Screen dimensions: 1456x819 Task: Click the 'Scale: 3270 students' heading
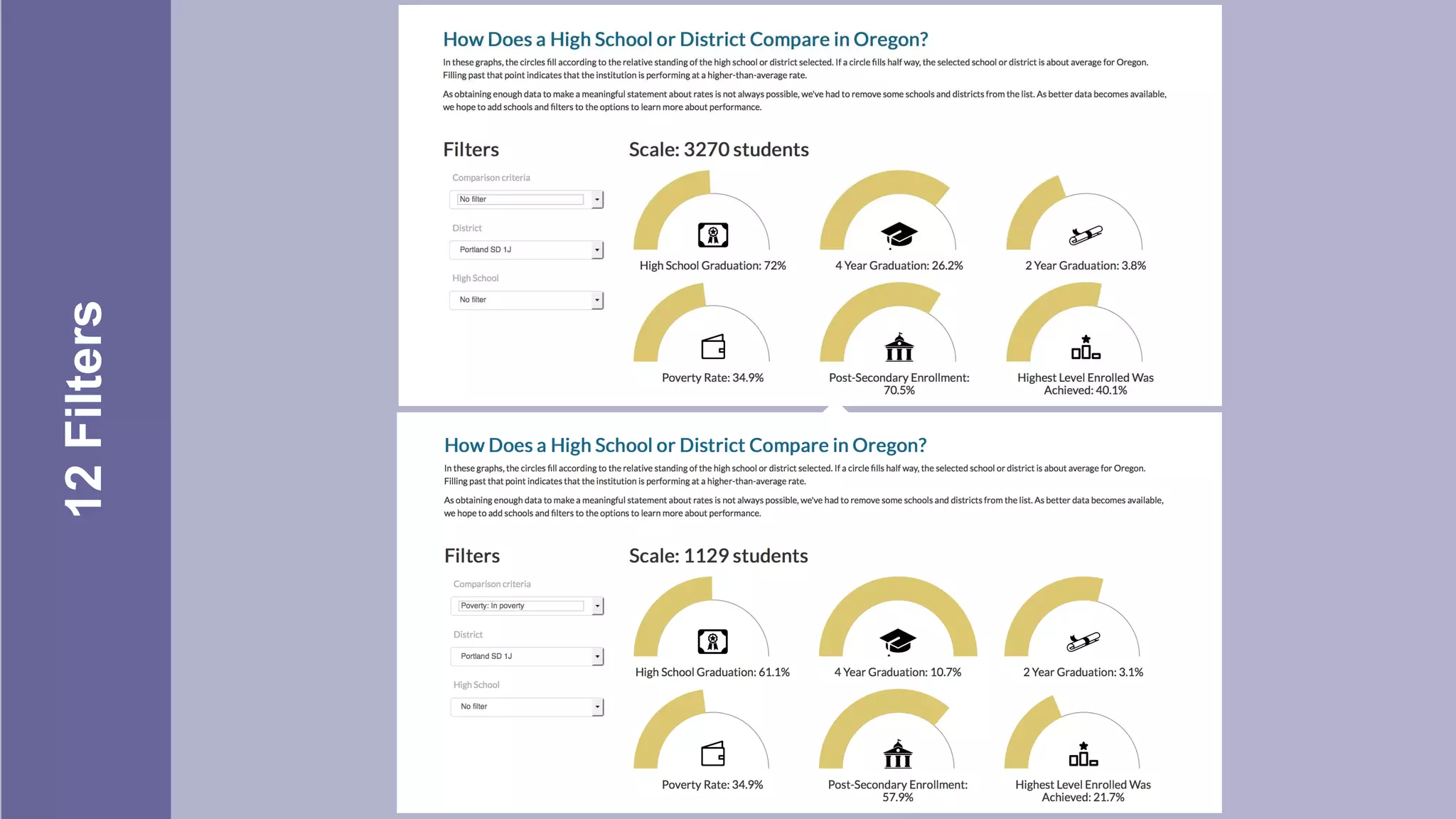(718, 150)
